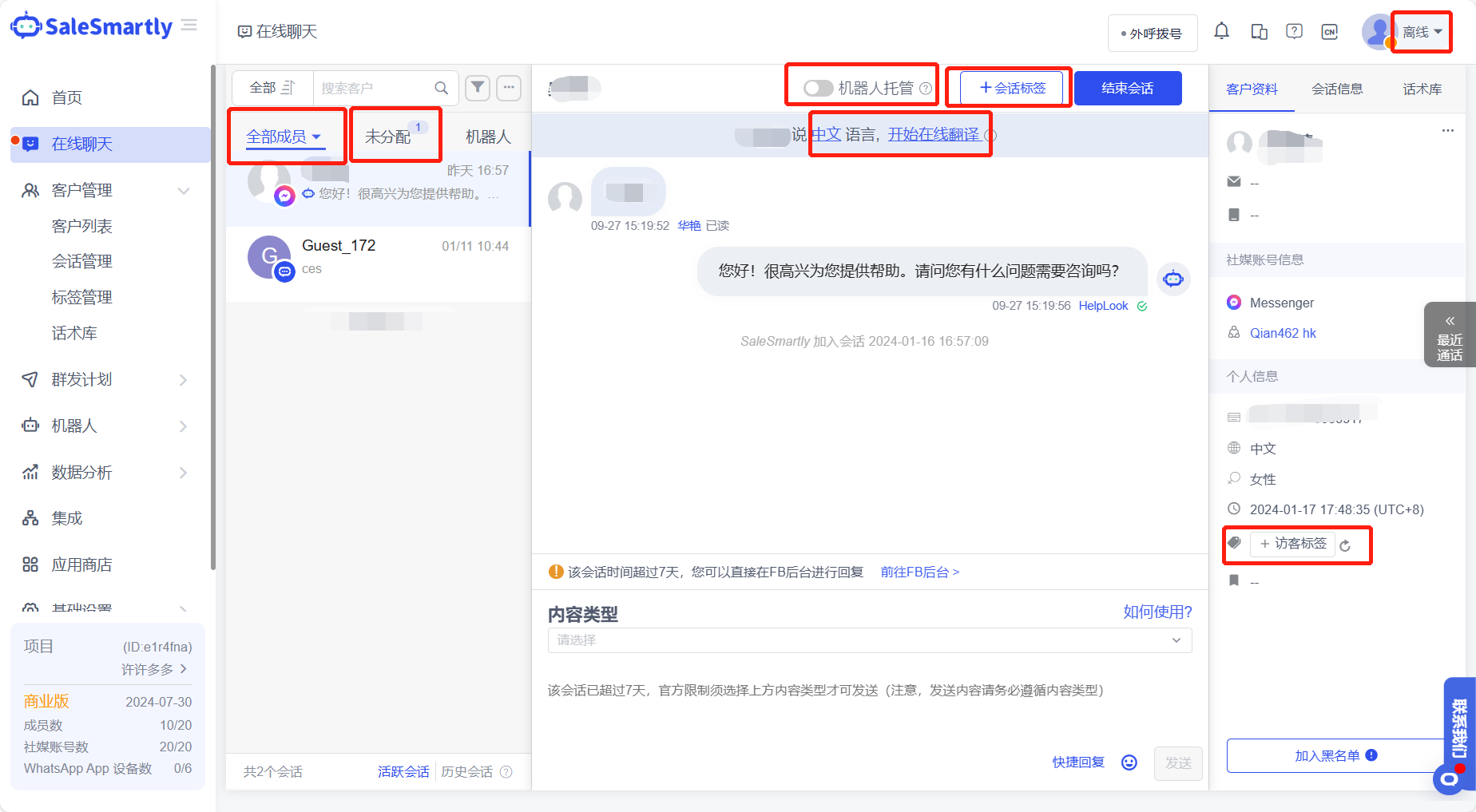Open the emoji picker near 快捷回复
This screenshot has height=812, width=1476.
[1129, 762]
